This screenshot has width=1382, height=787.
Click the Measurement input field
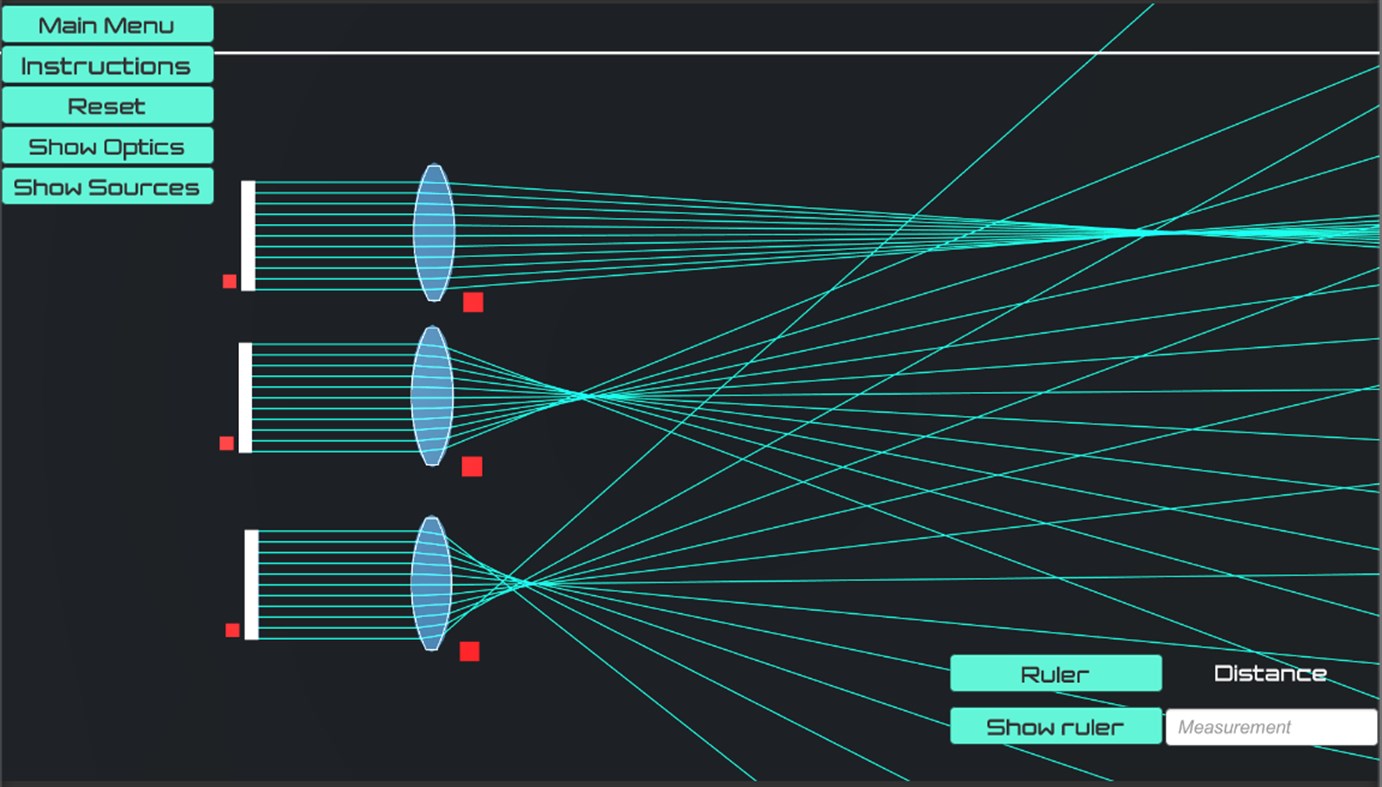tap(1271, 726)
